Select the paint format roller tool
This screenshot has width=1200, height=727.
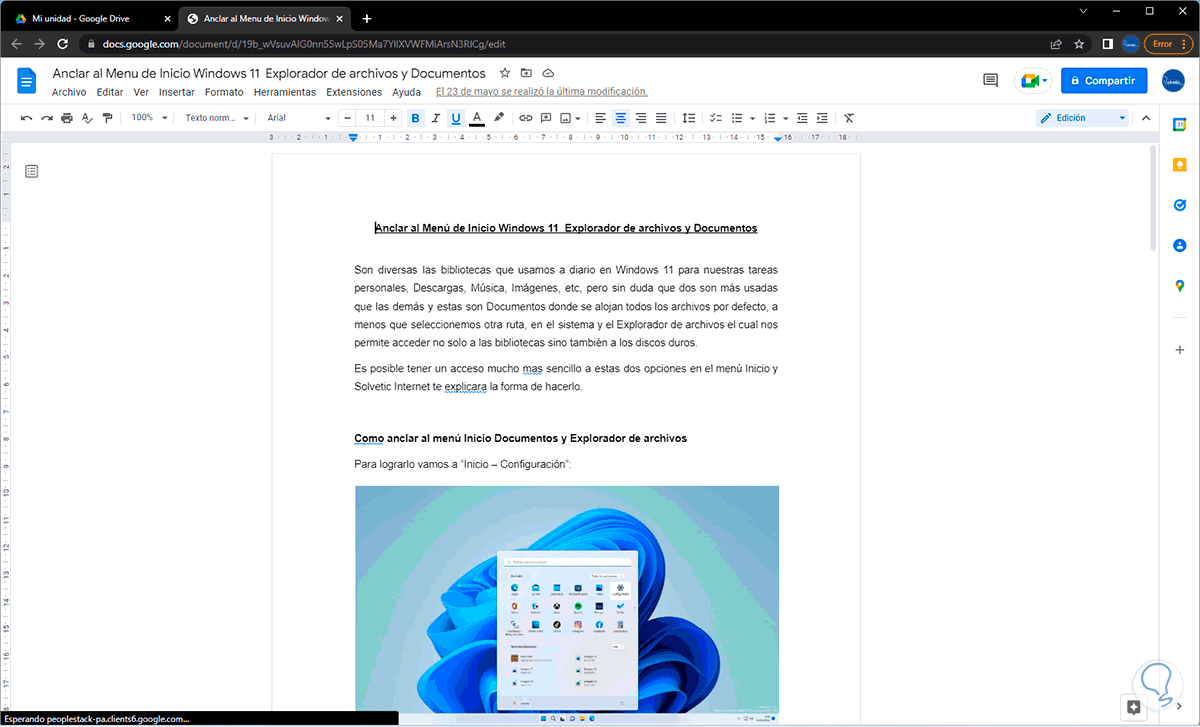click(x=107, y=118)
